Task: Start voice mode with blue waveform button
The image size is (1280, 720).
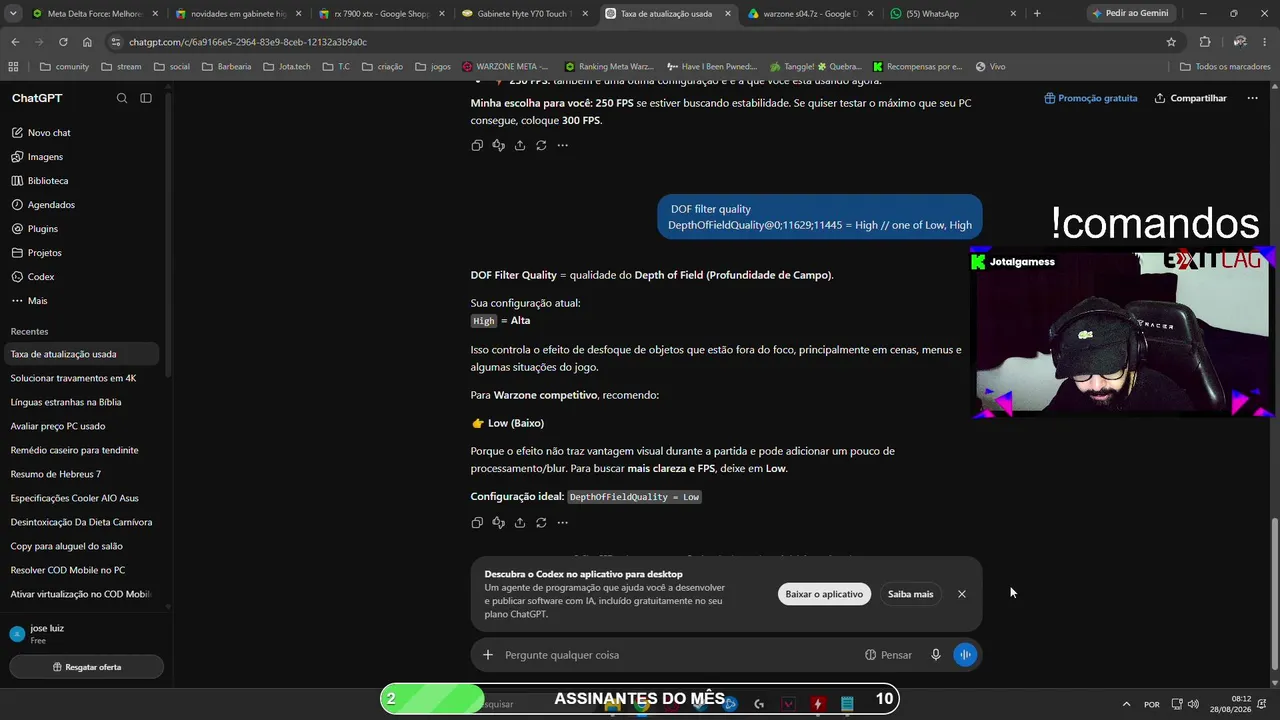Action: pos(965,655)
